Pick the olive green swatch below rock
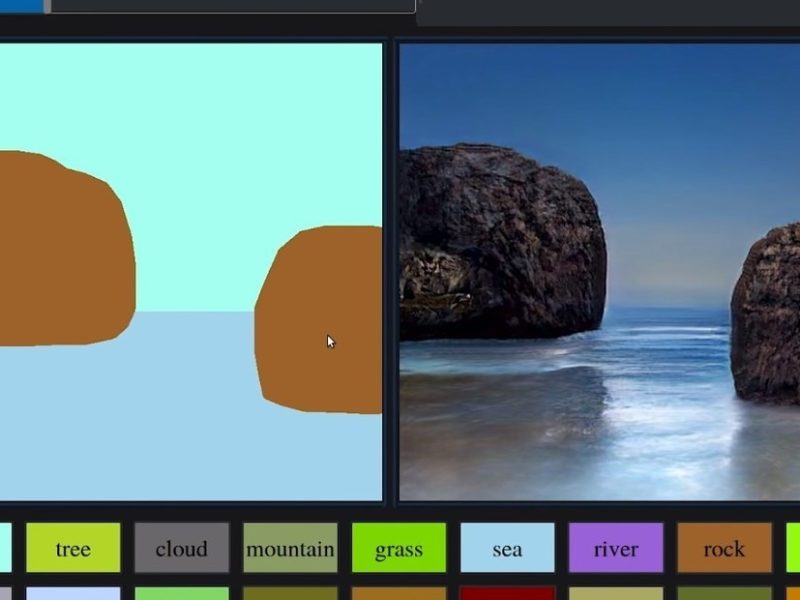 tap(724, 593)
